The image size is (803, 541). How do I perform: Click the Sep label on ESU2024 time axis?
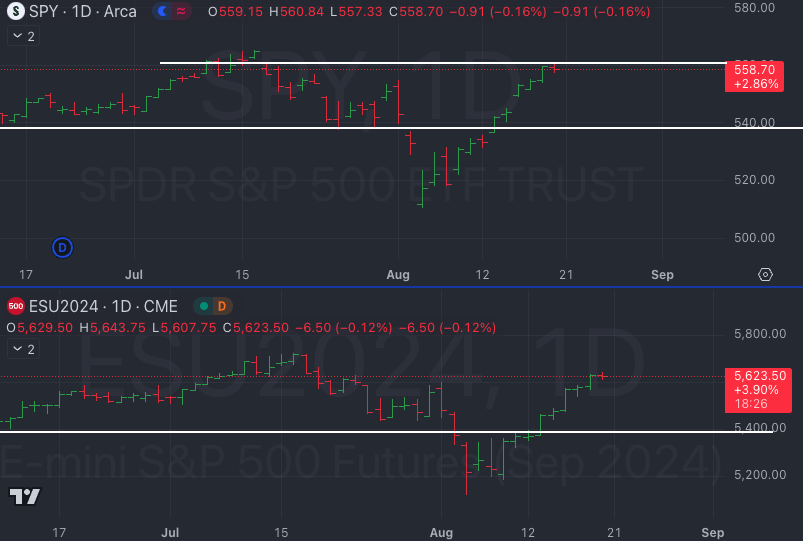[712, 533]
